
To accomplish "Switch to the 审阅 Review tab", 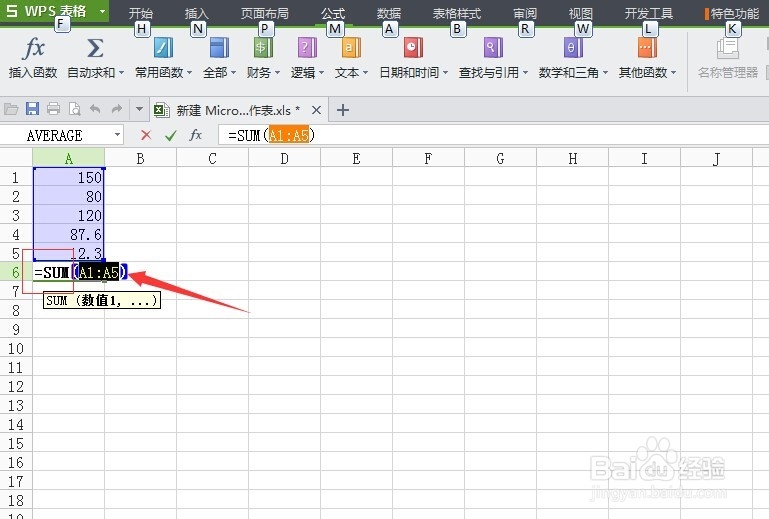I will tap(525, 13).
